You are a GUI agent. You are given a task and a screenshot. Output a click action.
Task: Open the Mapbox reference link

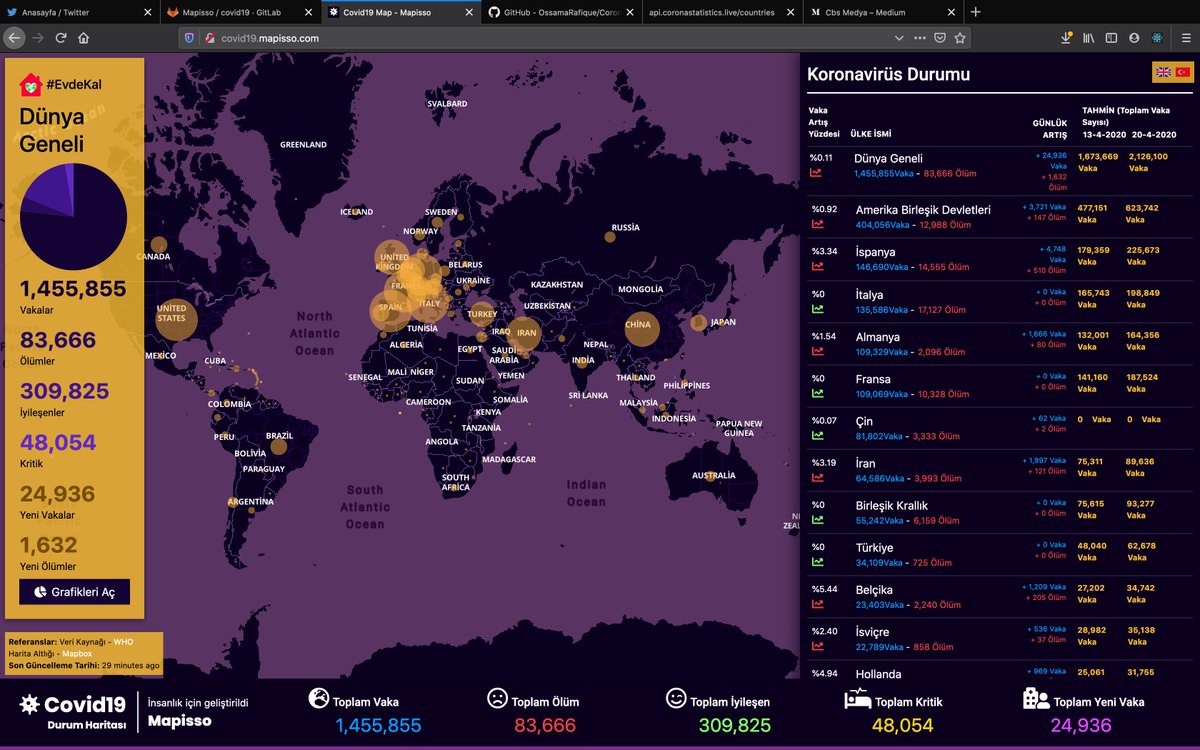76,653
